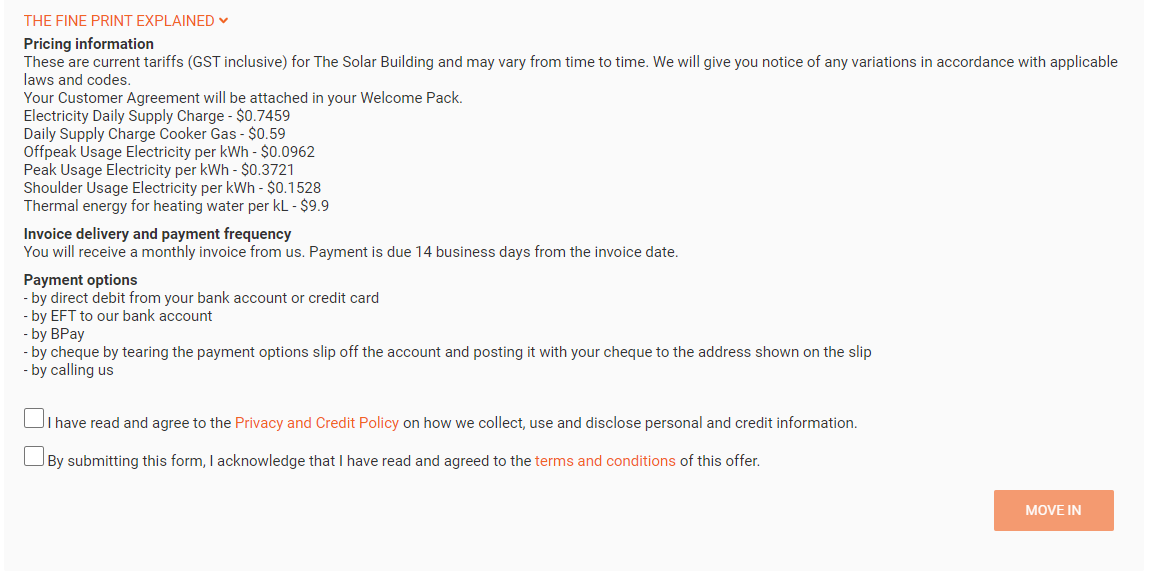Select the Pricing information heading

tap(88, 44)
